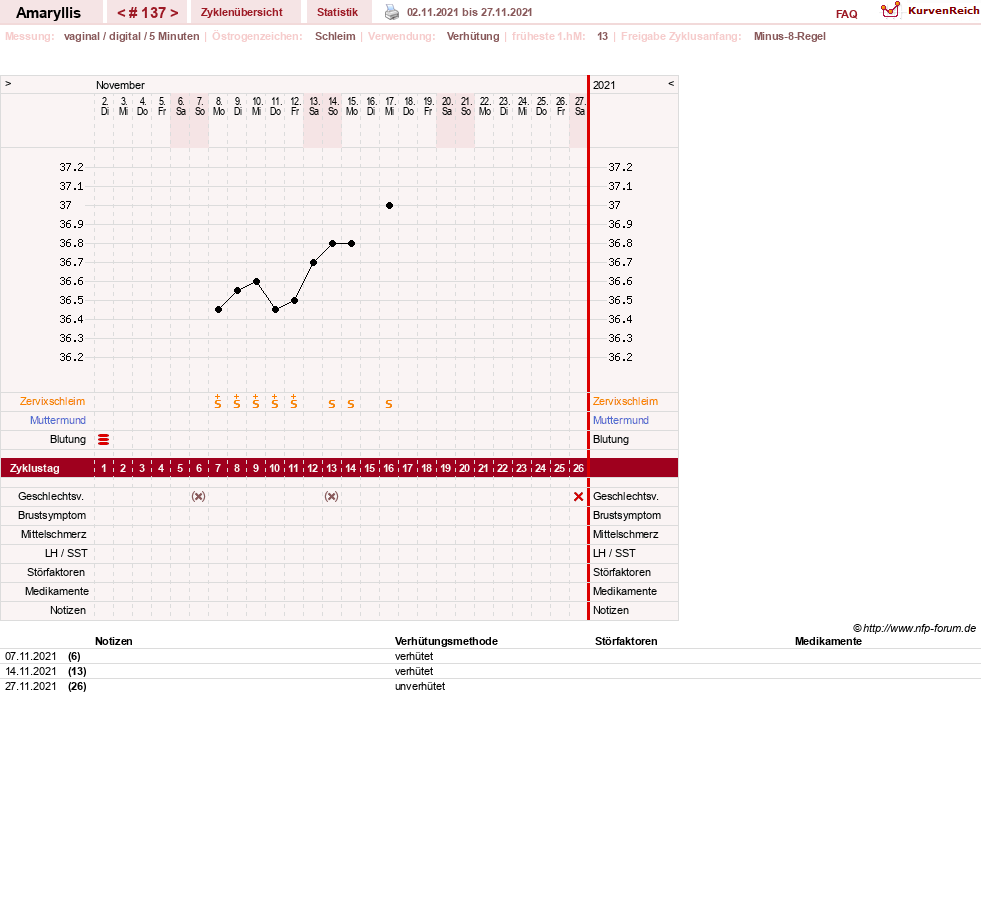
Task: Click the 07.11.2021 notes row date
Action: 31,656
